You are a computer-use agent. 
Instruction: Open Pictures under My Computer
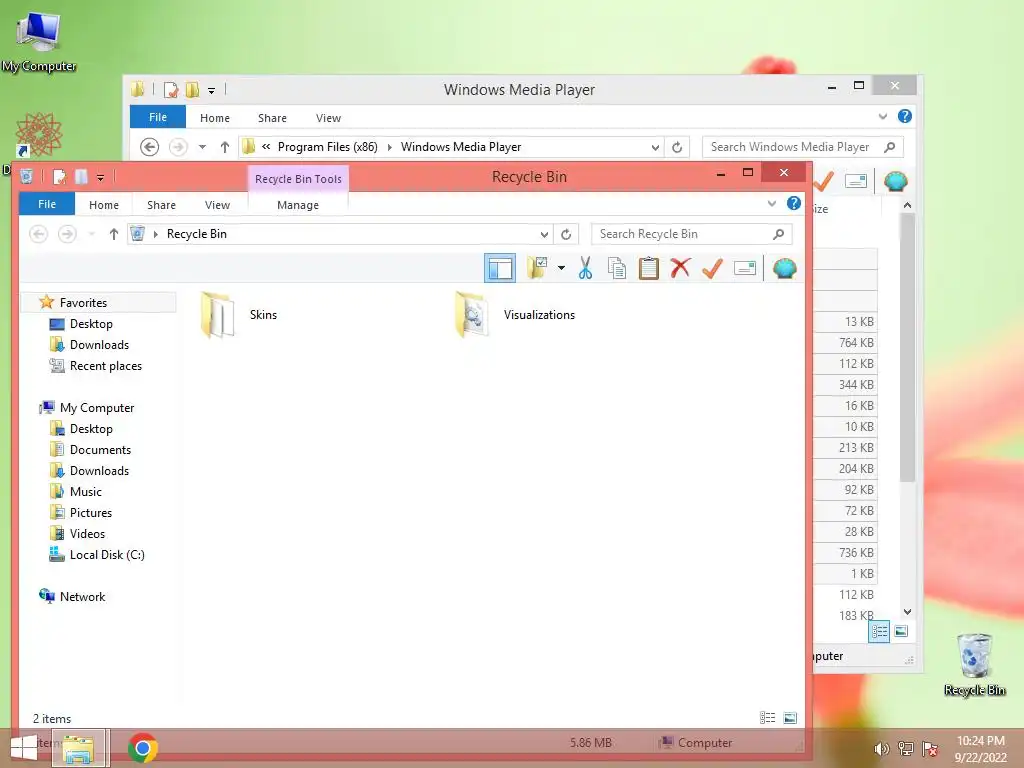91,513
